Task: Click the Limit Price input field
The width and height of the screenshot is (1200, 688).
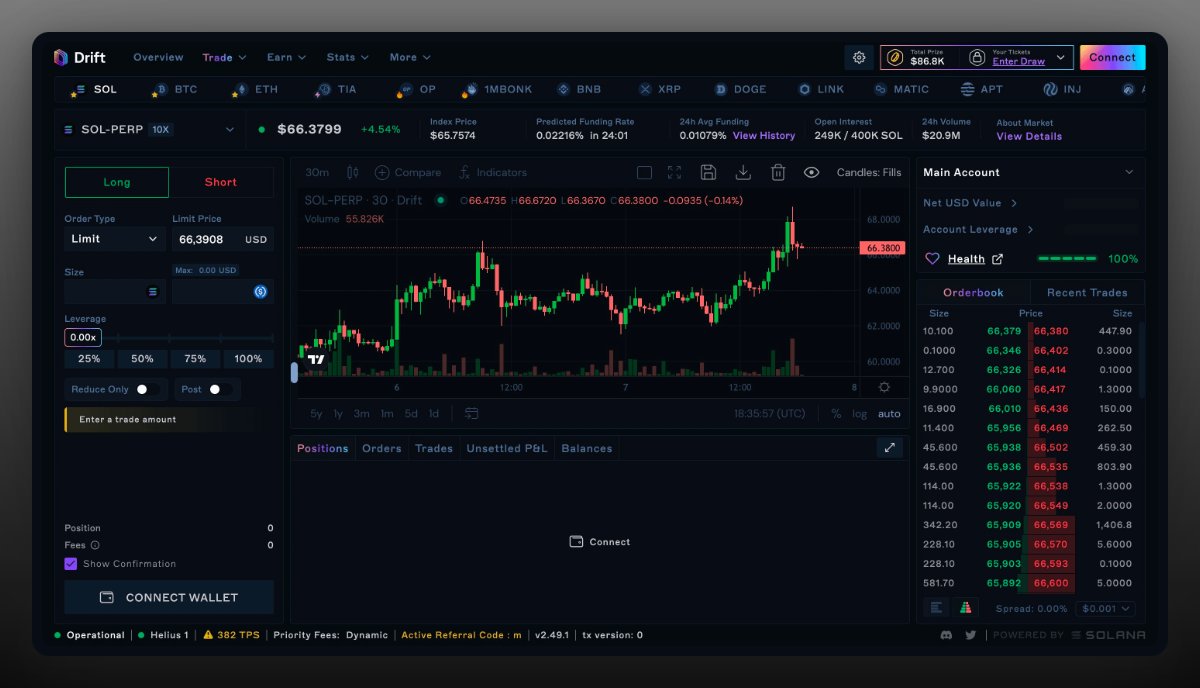Action: (x=222, y=240)
